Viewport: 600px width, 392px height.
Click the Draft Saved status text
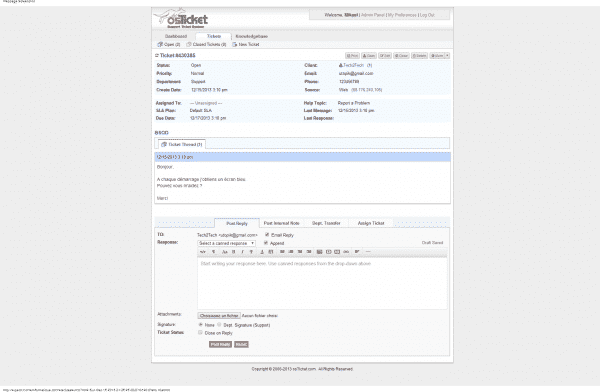432,243
